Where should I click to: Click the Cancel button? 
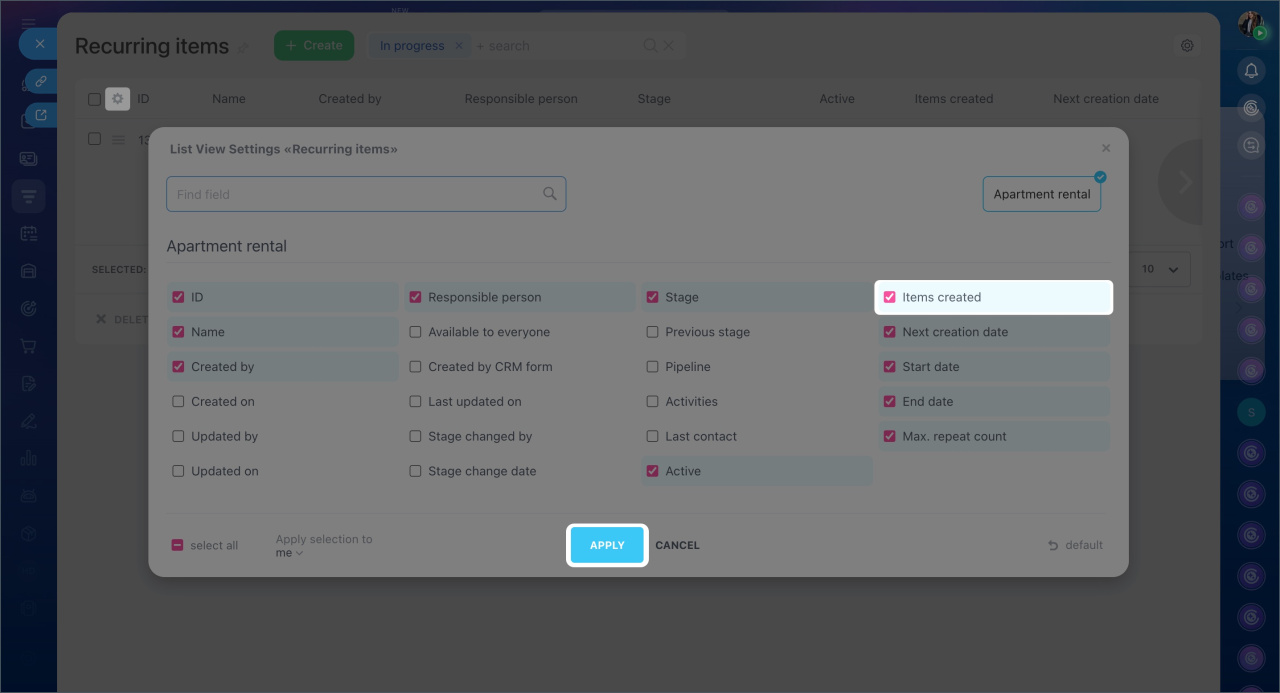click(677, 545)
